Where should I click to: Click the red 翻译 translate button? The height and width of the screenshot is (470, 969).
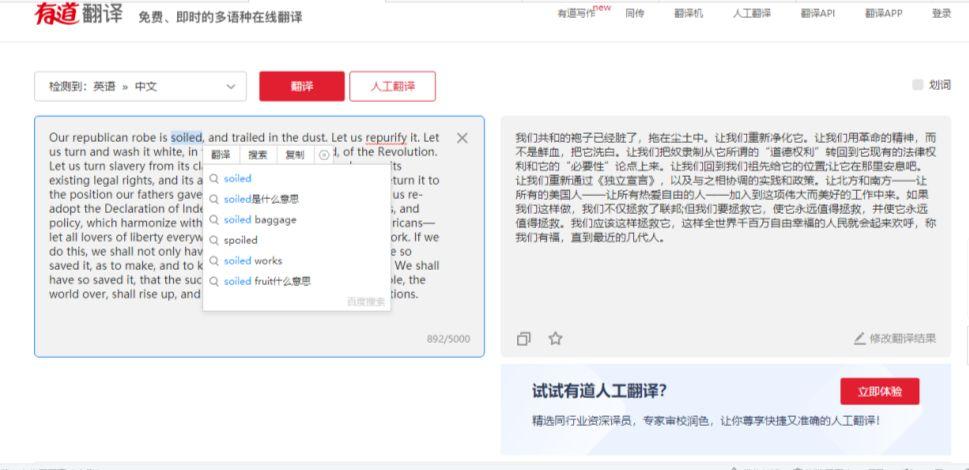302,86
